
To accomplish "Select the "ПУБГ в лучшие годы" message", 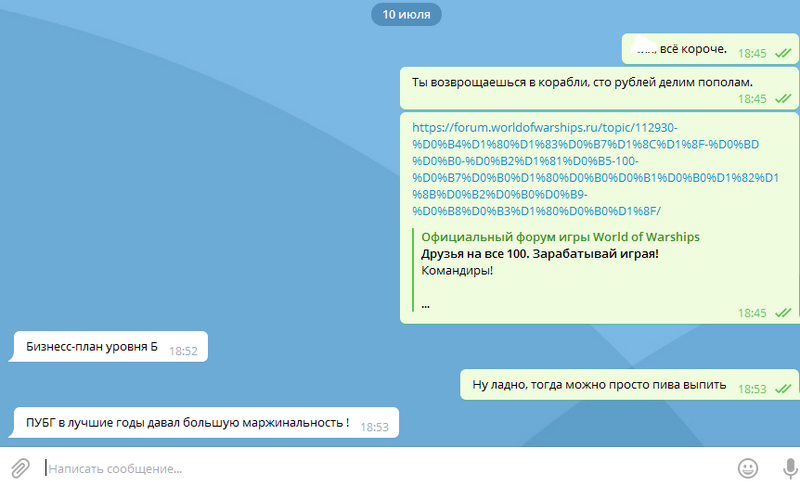I will (187, 422).
